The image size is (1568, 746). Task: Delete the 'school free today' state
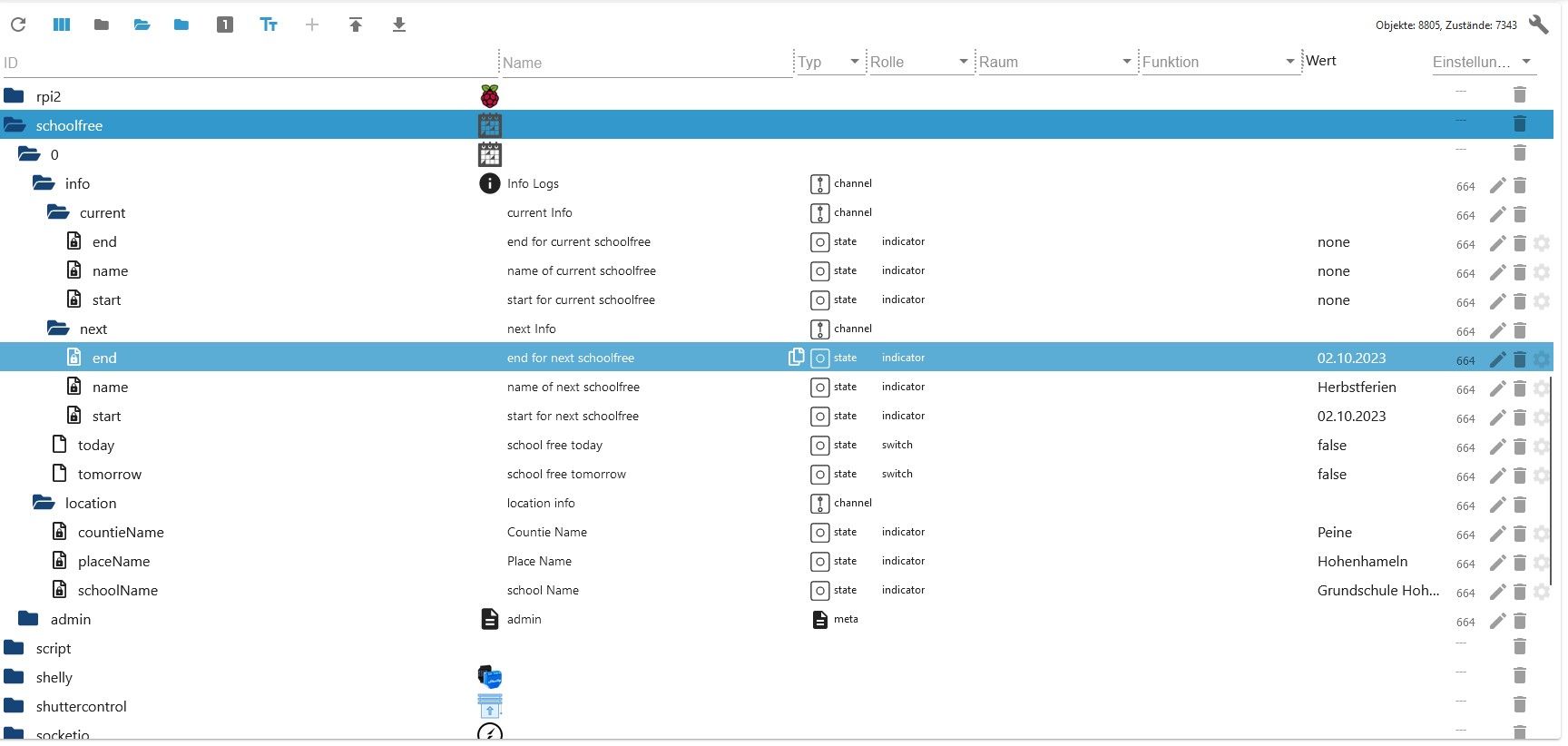[x=1520, y=447]
